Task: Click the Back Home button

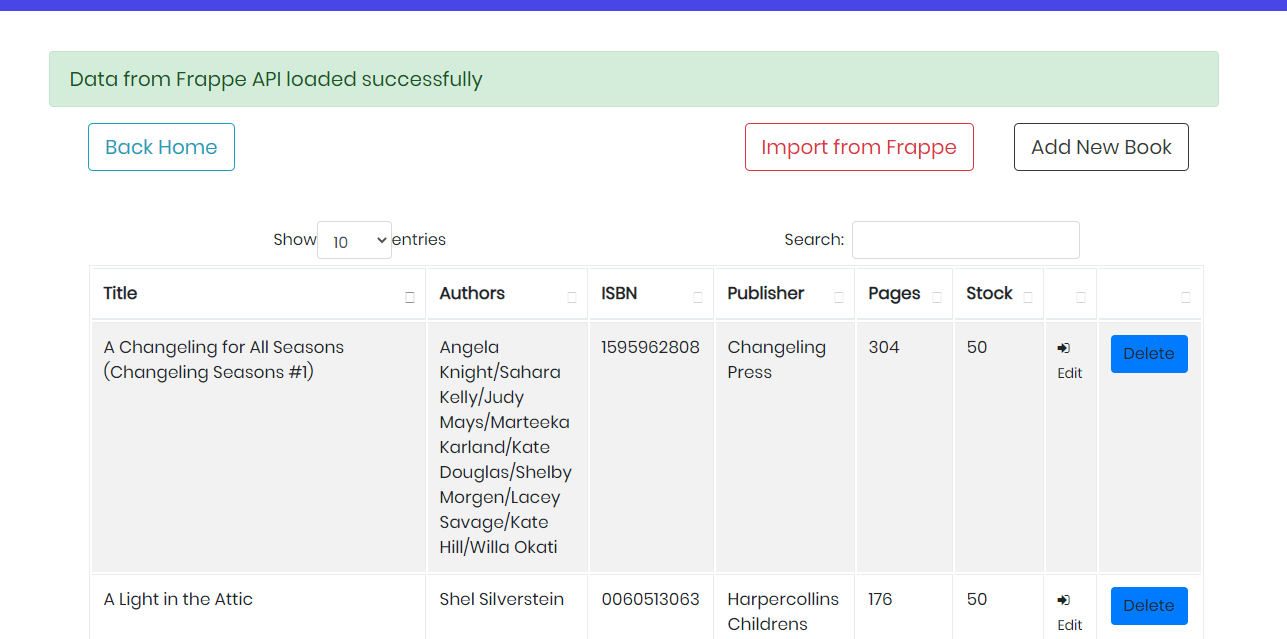Action: [x=161, y=147]
